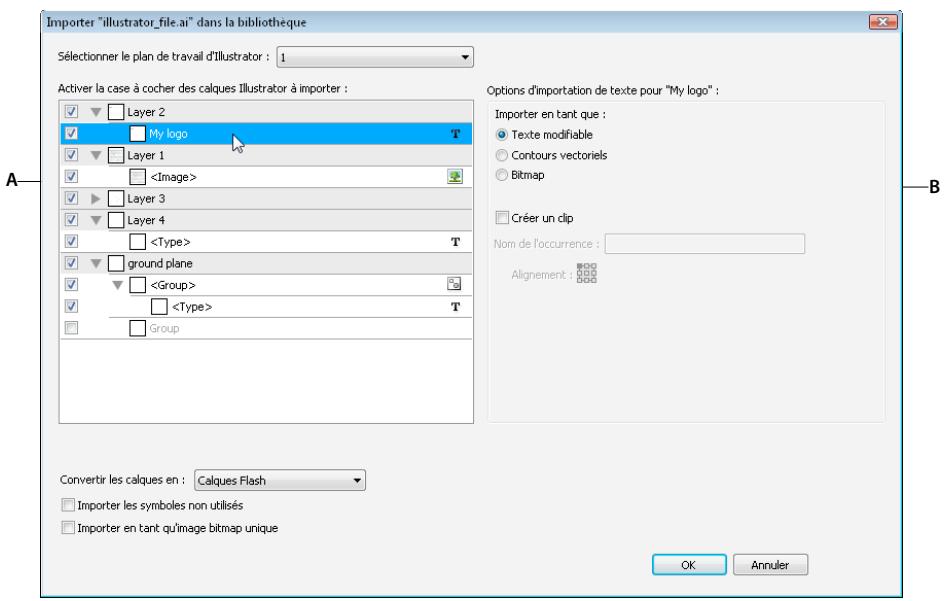
Task: Click the bitmap image icon on <Image> row
Action: pos(453,177)
